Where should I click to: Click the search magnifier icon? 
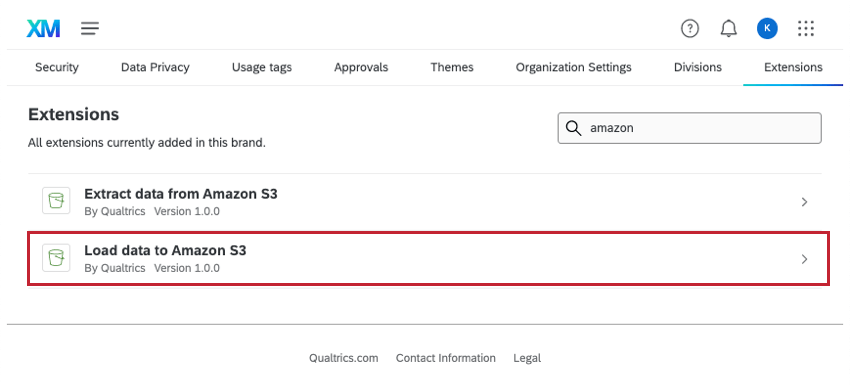(574, 128)
